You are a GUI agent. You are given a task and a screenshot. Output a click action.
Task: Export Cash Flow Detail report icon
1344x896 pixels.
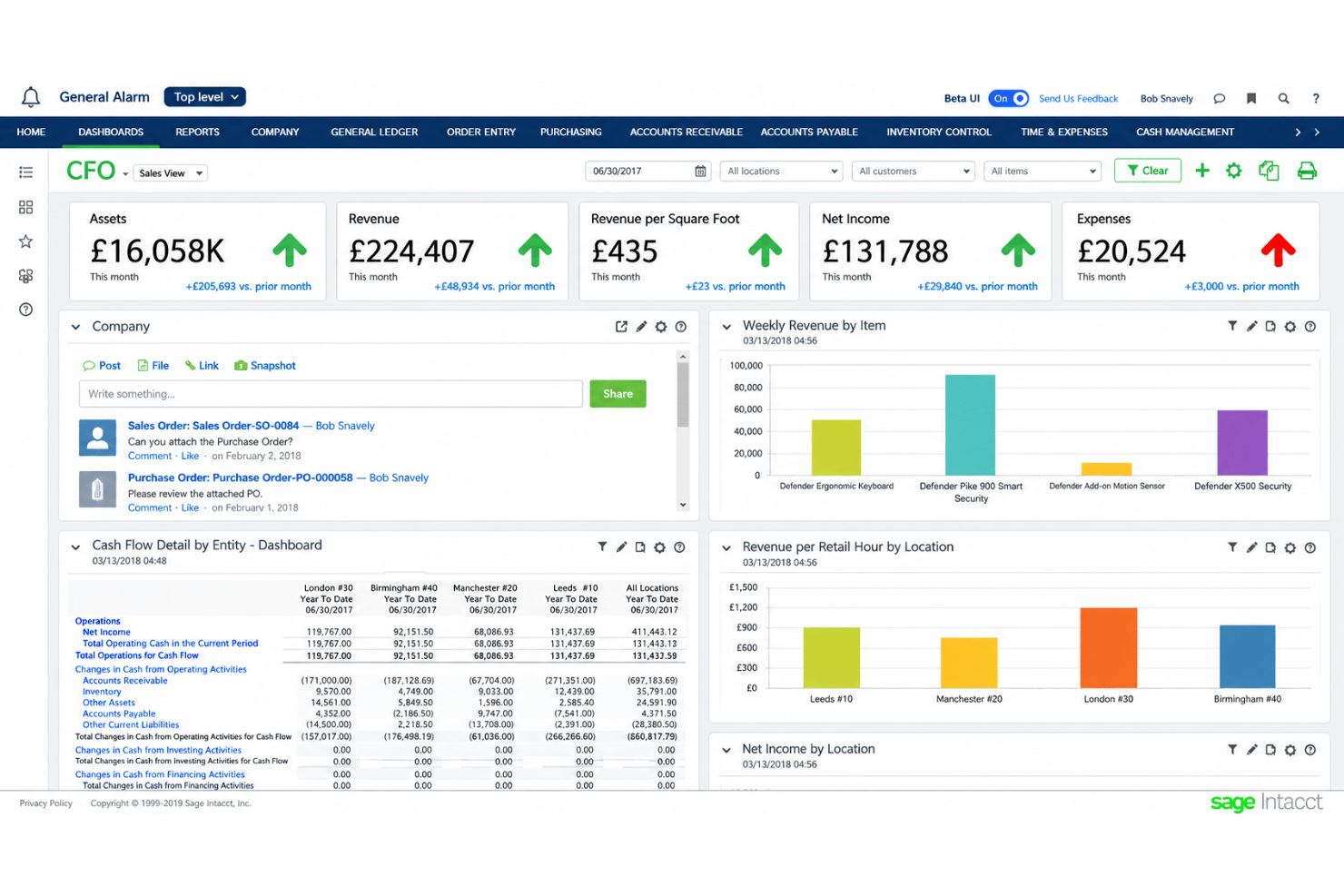coord(640,546)
